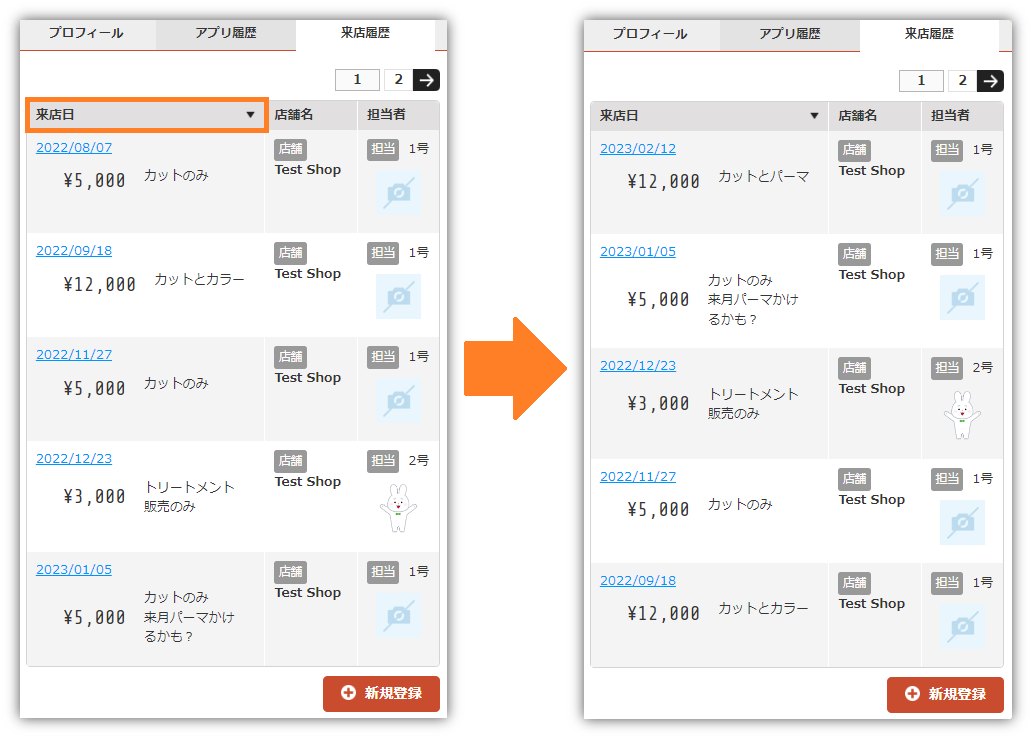1031x739 pixels.
Task: Click no-photo icon for right 2023/01/05 row
Action: coord(962,298)
